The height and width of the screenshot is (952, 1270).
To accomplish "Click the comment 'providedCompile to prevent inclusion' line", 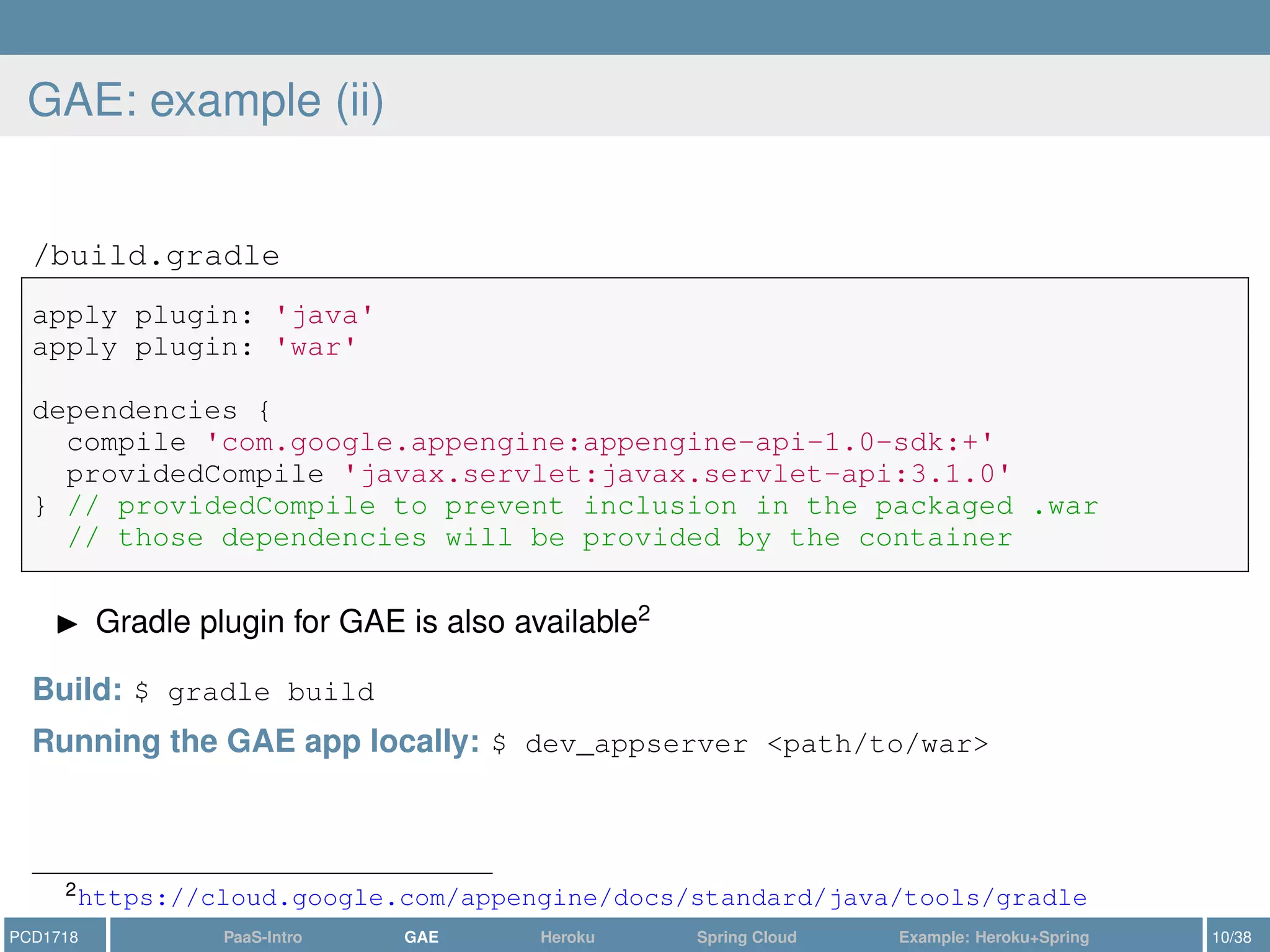I will (583, 506).
